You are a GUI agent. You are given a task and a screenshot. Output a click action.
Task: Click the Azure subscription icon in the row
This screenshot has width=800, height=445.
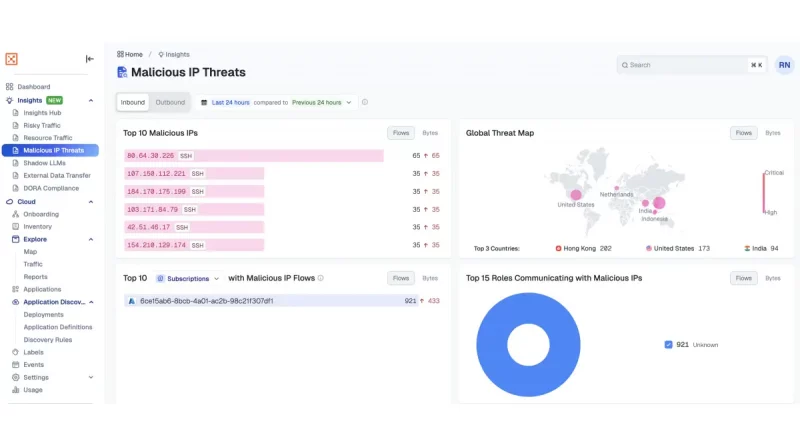131,300
